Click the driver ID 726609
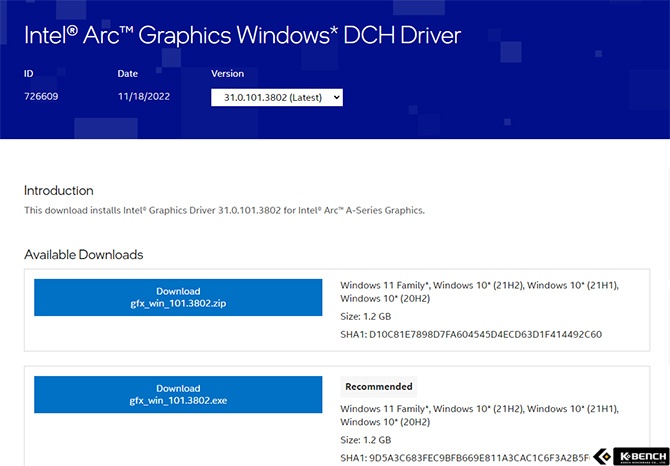The height and width of the screenshot is (466, 670). 41,97
